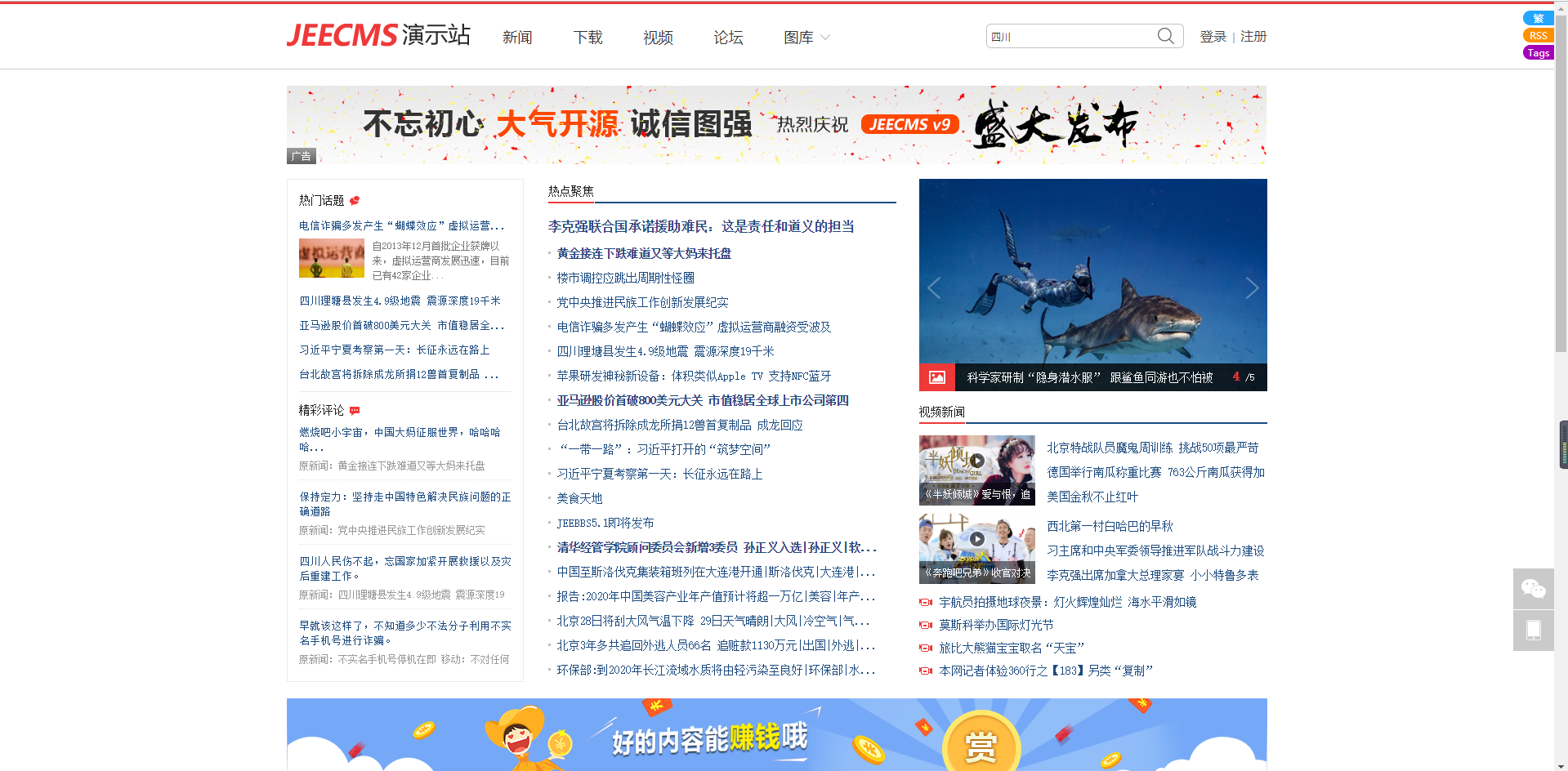Click in the search input field
This screenshot has width=1568, height=771.
[x=1069, y=37]
